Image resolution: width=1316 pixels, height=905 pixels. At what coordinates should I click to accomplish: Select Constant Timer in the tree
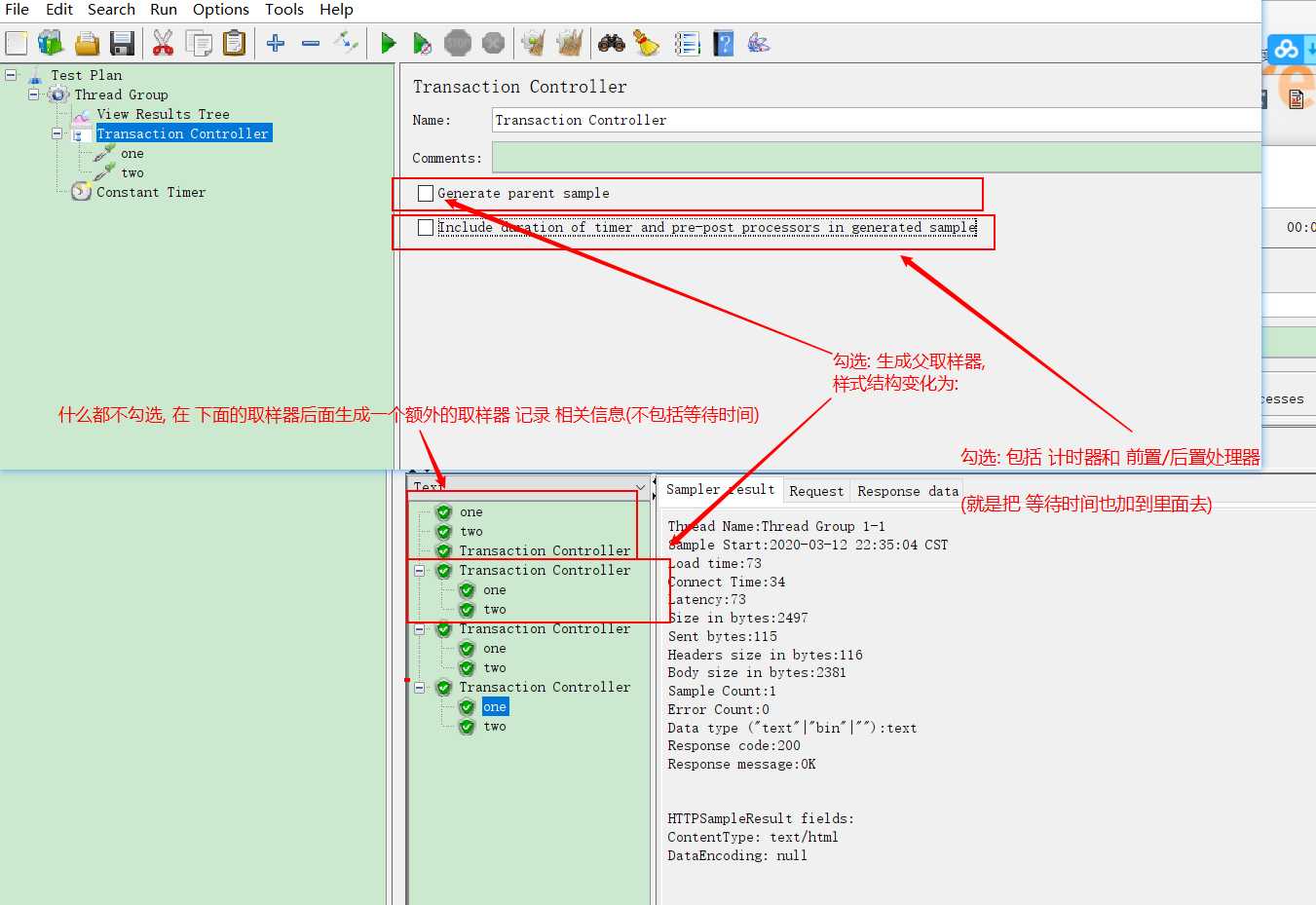click(x=151, y=192)
